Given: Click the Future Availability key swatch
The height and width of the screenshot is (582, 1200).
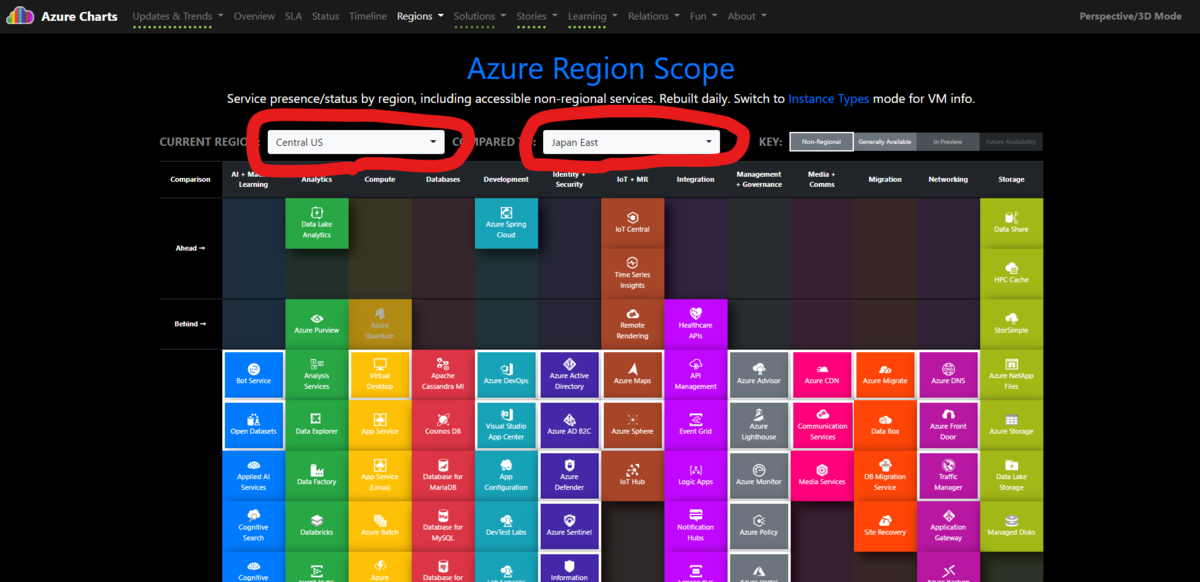Looking at the screenshot, I should click(1011, 142).
